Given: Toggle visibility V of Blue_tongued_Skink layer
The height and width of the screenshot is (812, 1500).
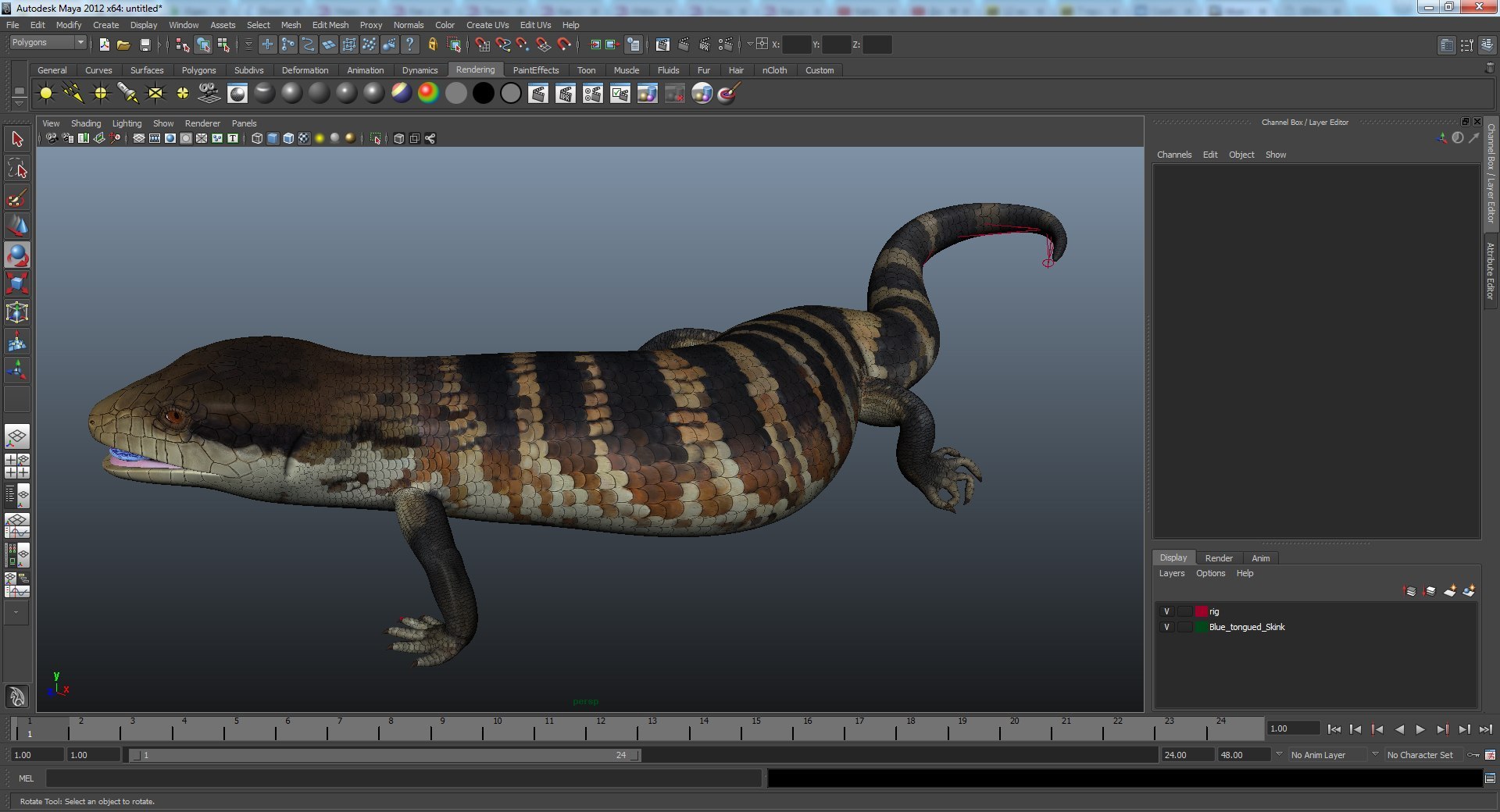Looking at the screenshot, I should pos(1166,627).
